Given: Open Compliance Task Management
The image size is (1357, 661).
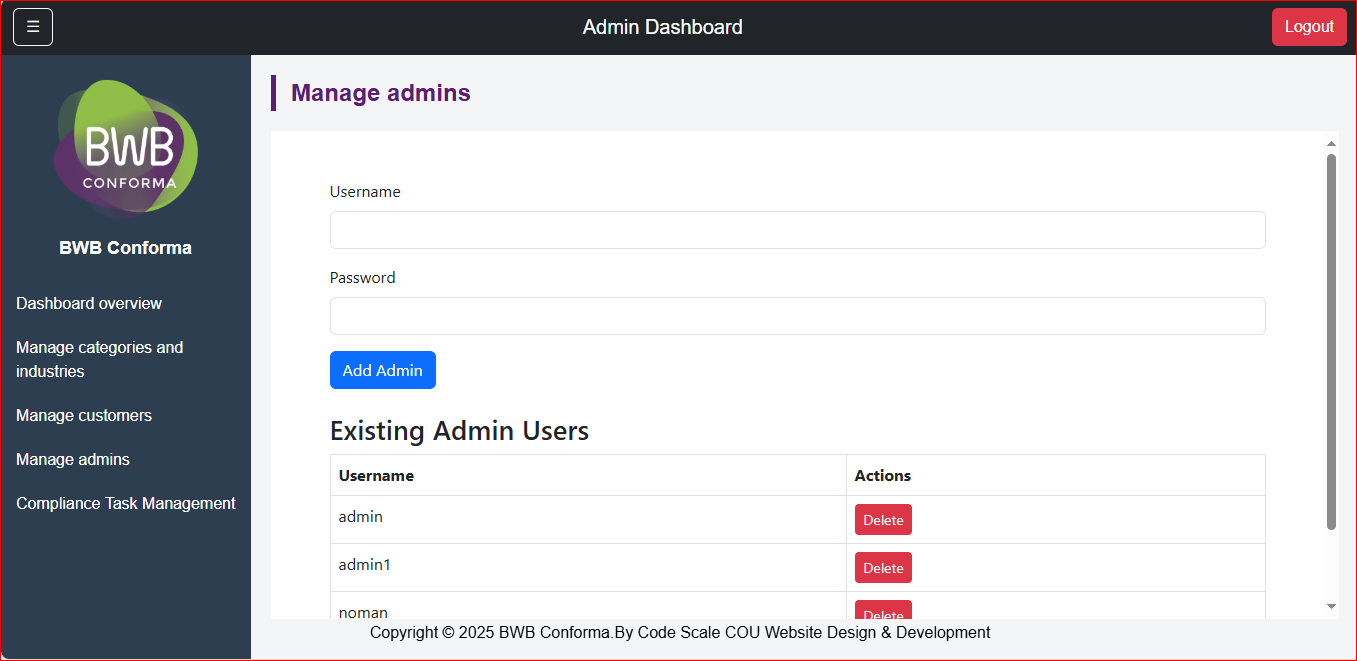Looking at the screenshot, I should [126, 503].
